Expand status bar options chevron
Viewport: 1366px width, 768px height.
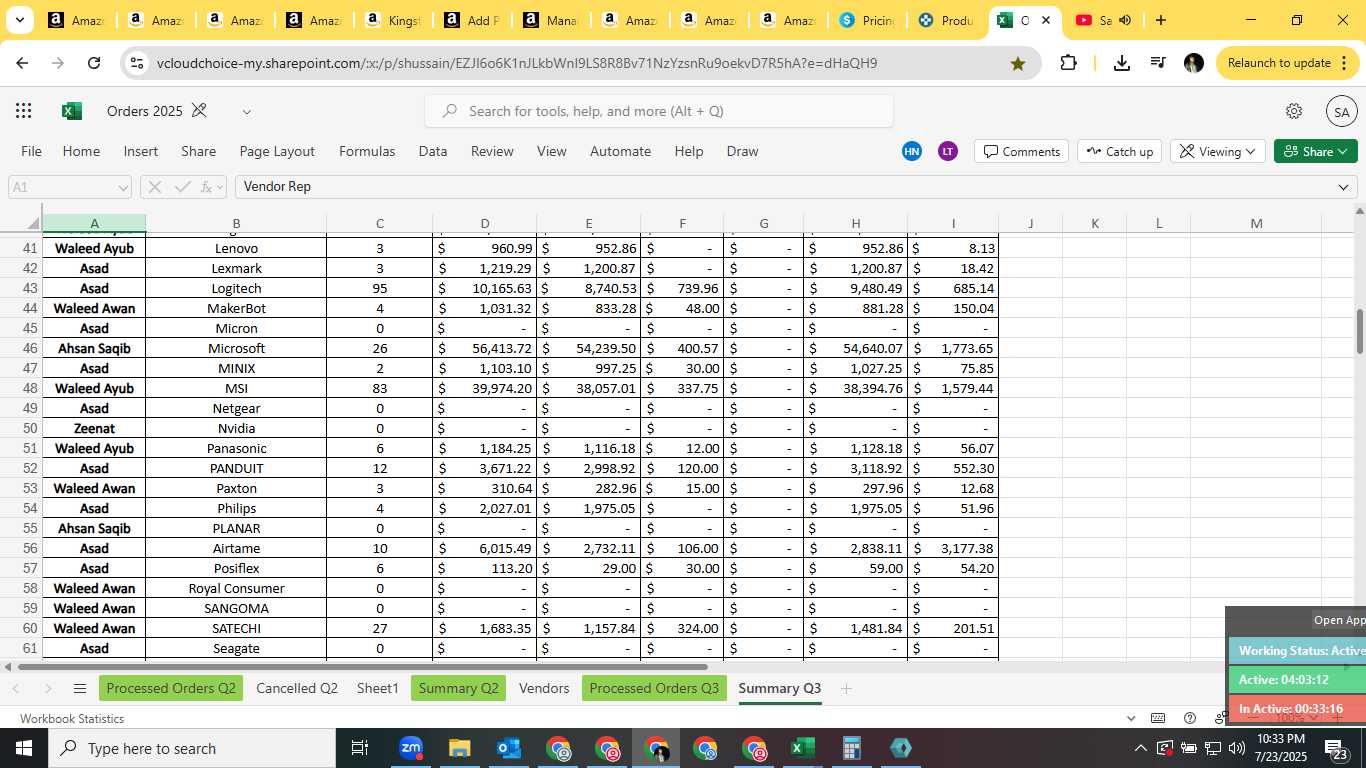click(x=1131, y=718)
